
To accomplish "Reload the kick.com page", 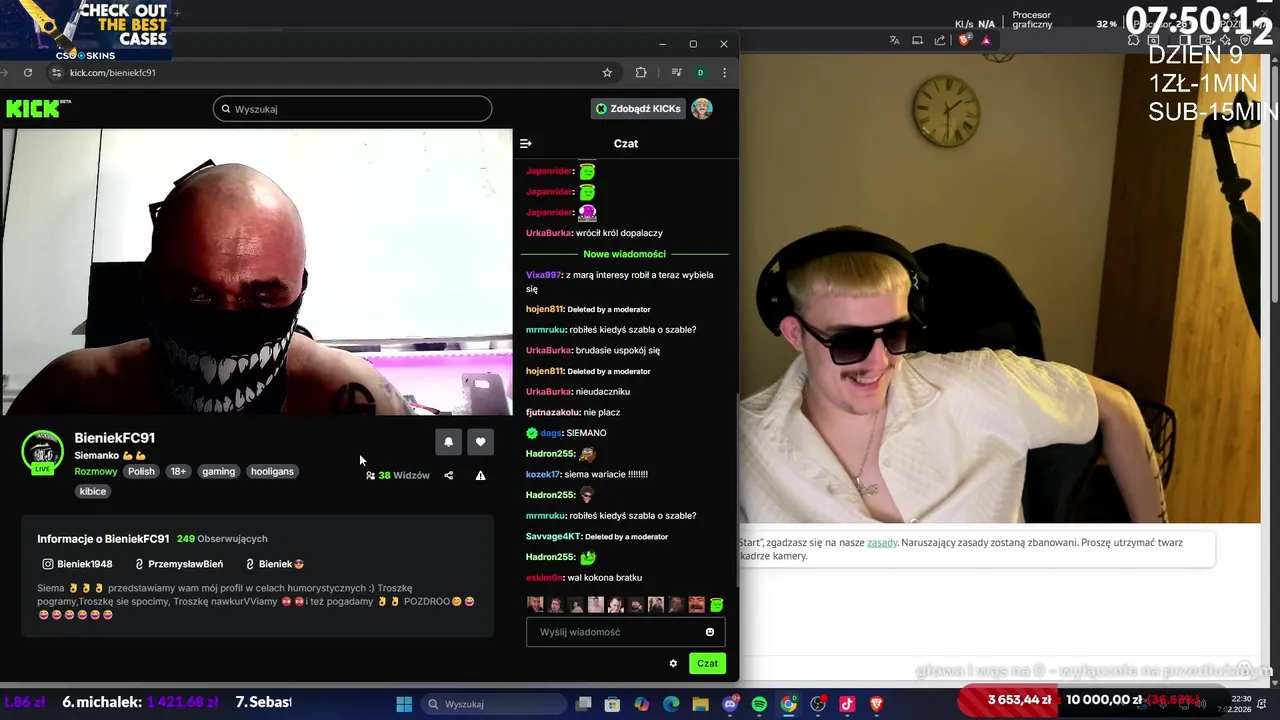I will click(28, 73).
